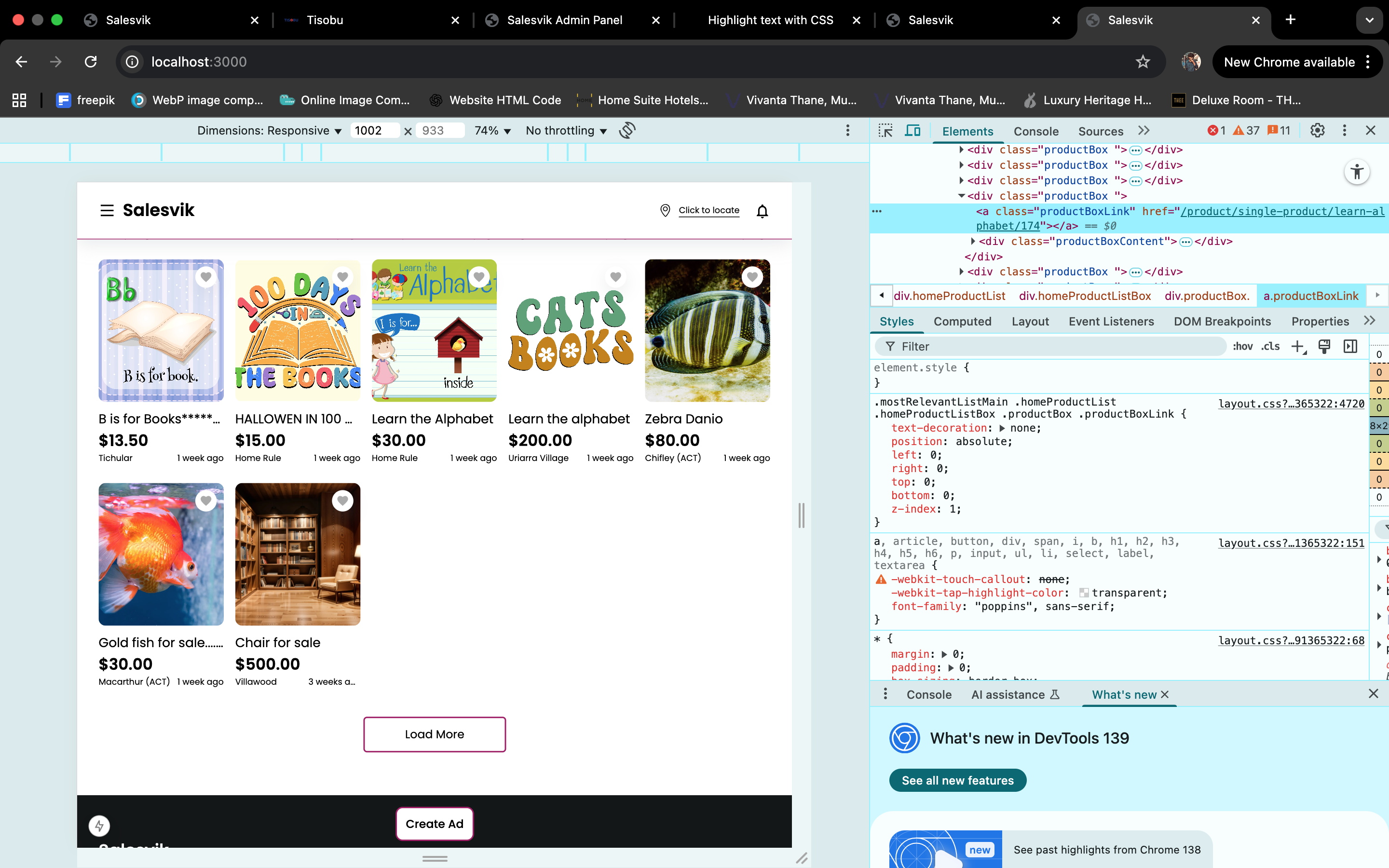Click the Load More button
The width and height of the screenshot is (1389, 868).
(434, 734)
